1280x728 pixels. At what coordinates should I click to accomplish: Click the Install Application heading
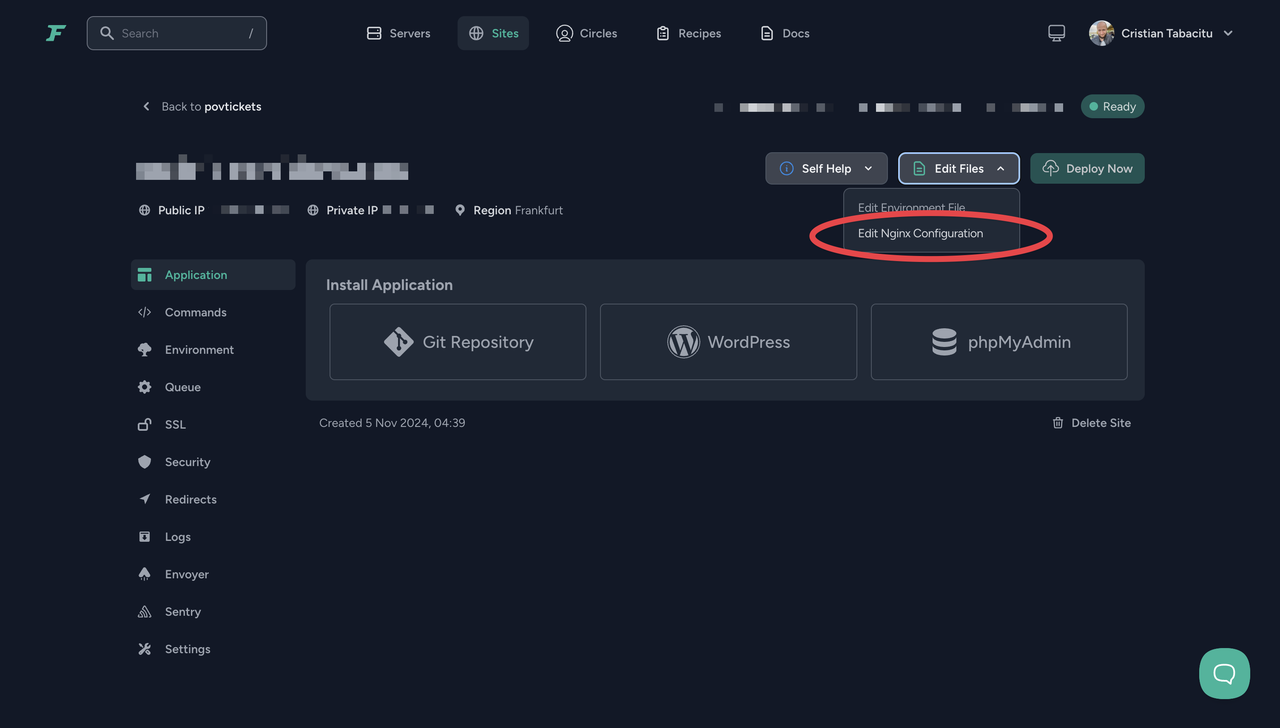pyautogui.click(x=389, y=285)
